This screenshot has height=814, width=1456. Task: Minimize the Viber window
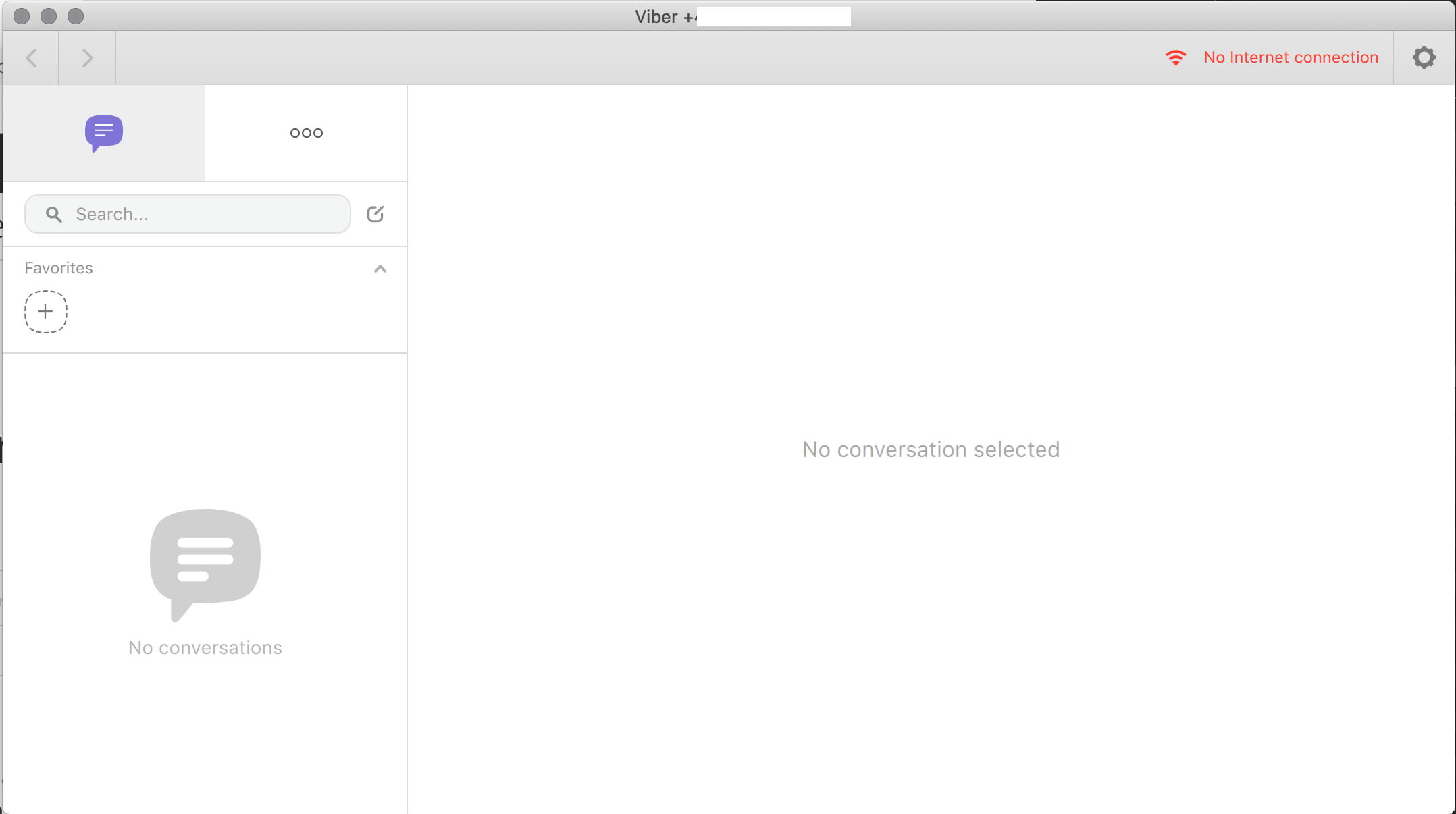tap(49, 16)
